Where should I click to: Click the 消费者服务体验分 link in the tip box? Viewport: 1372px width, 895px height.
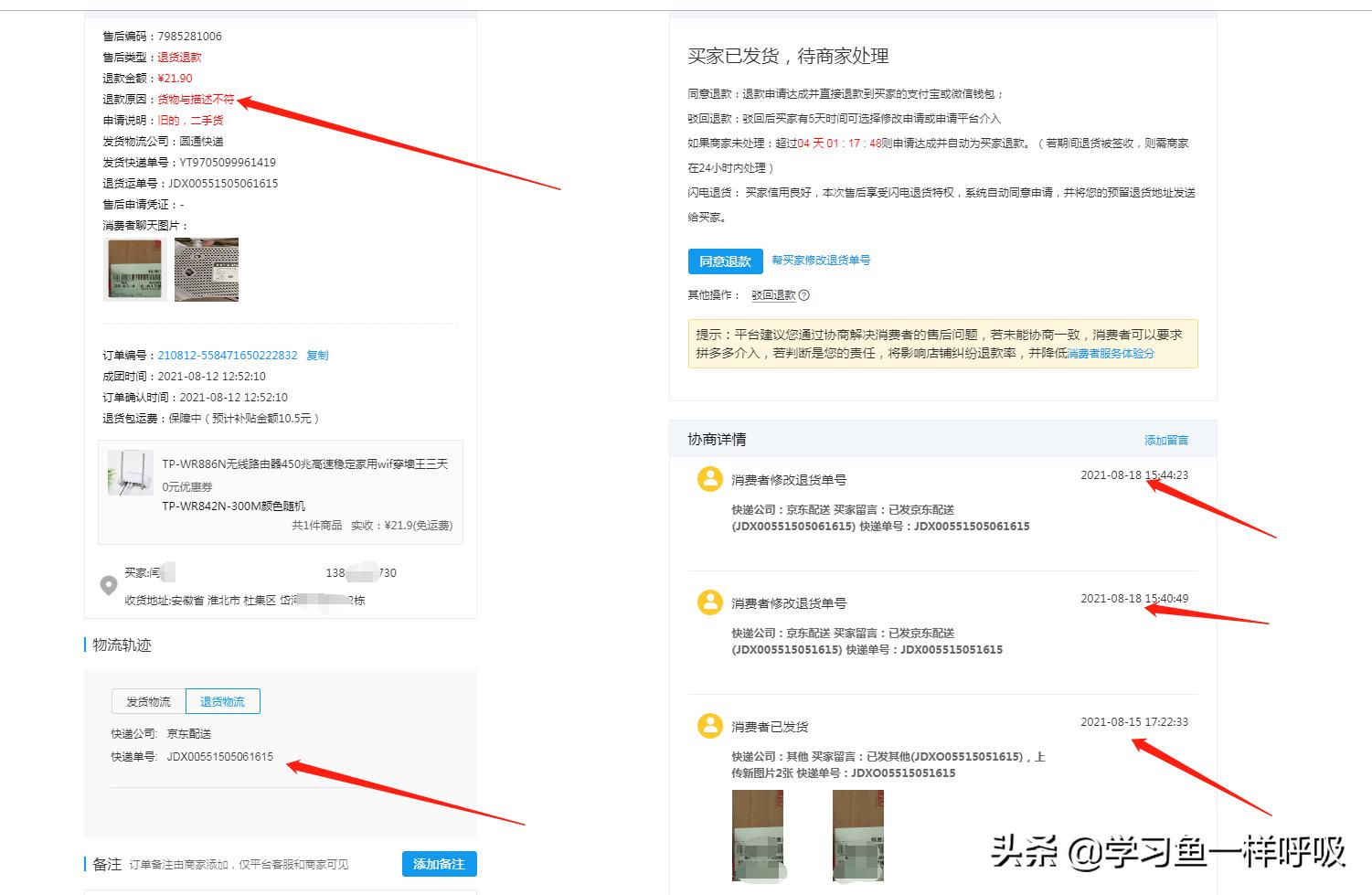tap(1111, 353)
